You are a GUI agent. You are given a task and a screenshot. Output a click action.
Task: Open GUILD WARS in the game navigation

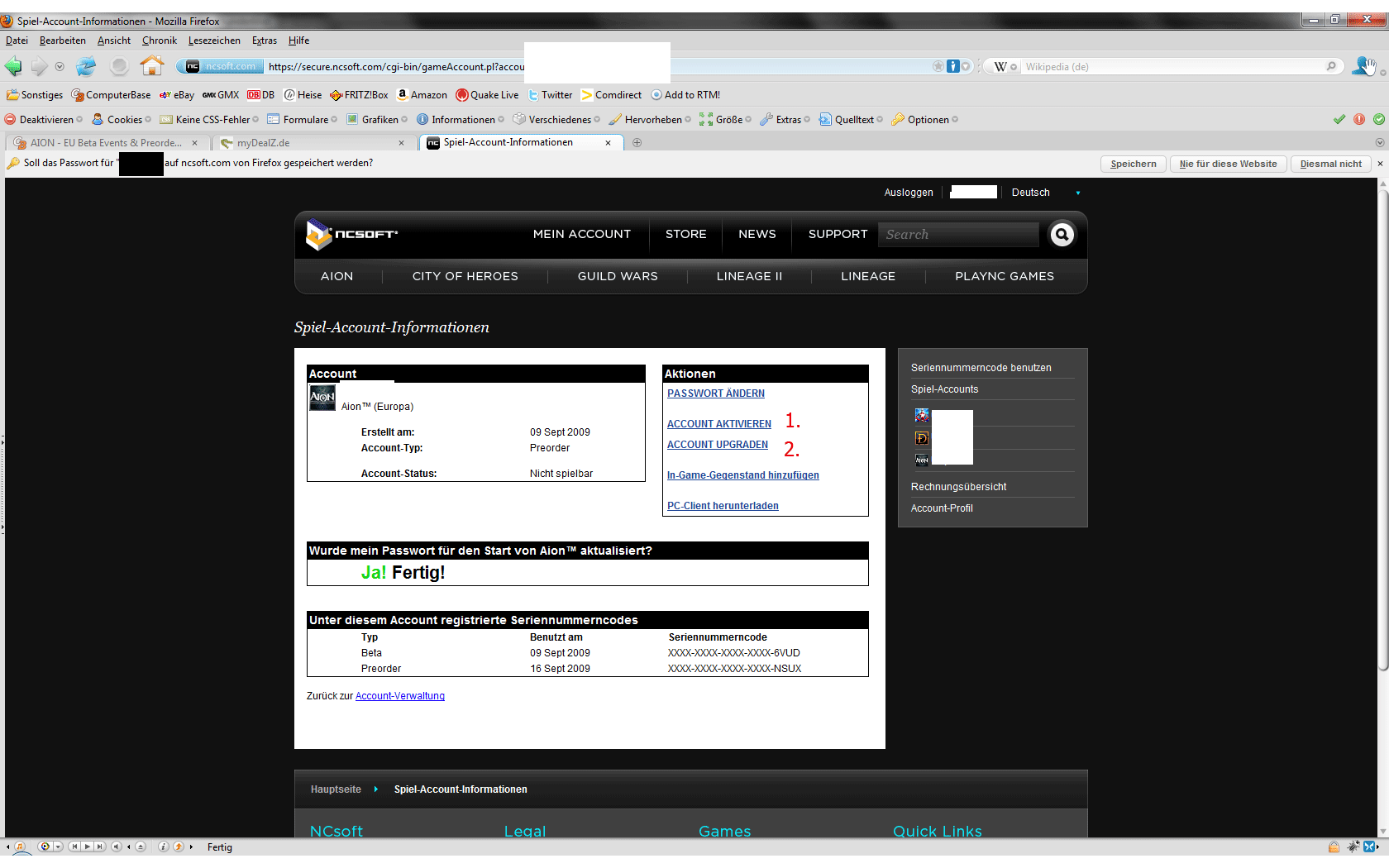[618, 276]
